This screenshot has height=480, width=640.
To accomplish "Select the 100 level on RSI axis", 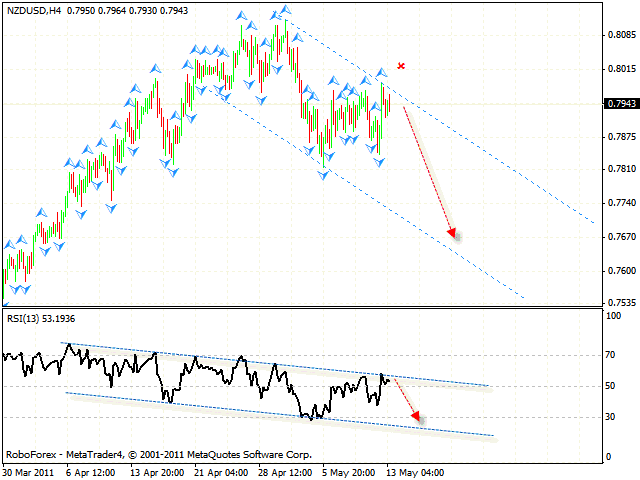I will (x=615, y=316).
